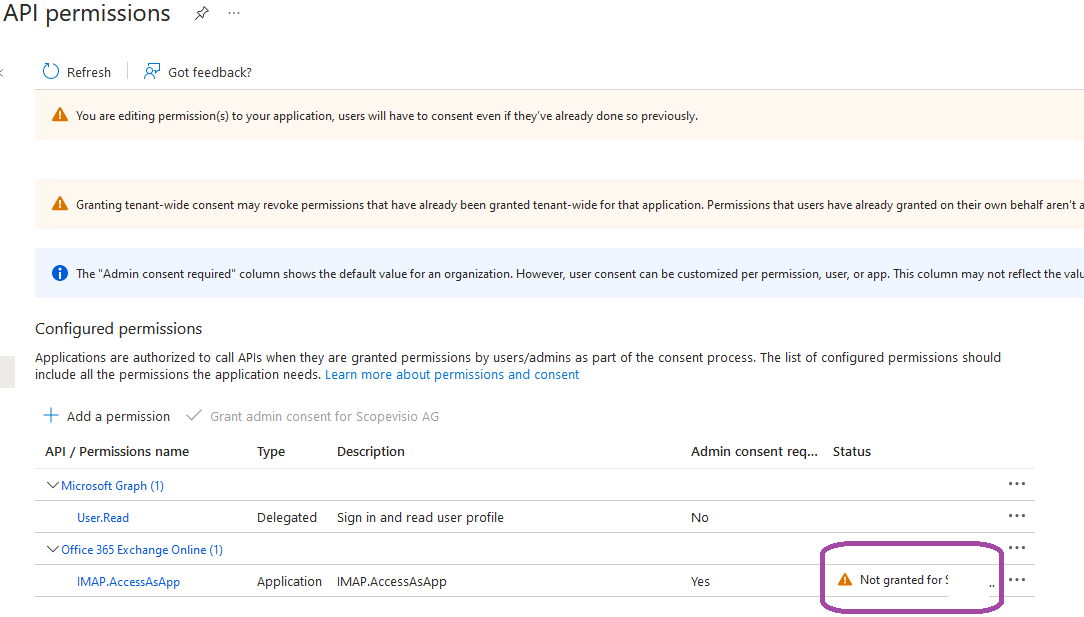
Task: Open ellipsis menu for User.Read row
Action: 1017,516
